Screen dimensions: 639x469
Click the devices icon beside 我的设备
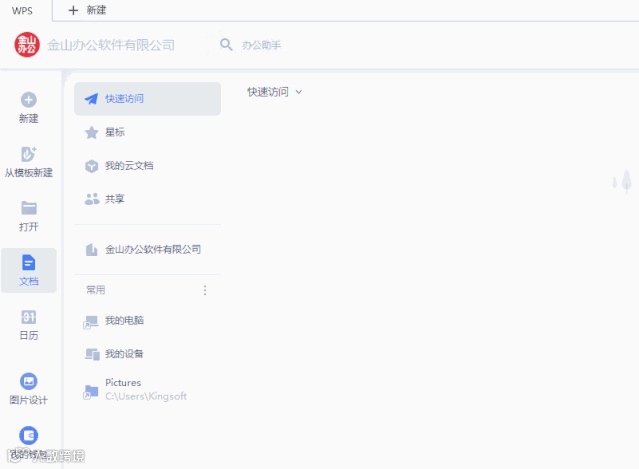pos(92,354)
